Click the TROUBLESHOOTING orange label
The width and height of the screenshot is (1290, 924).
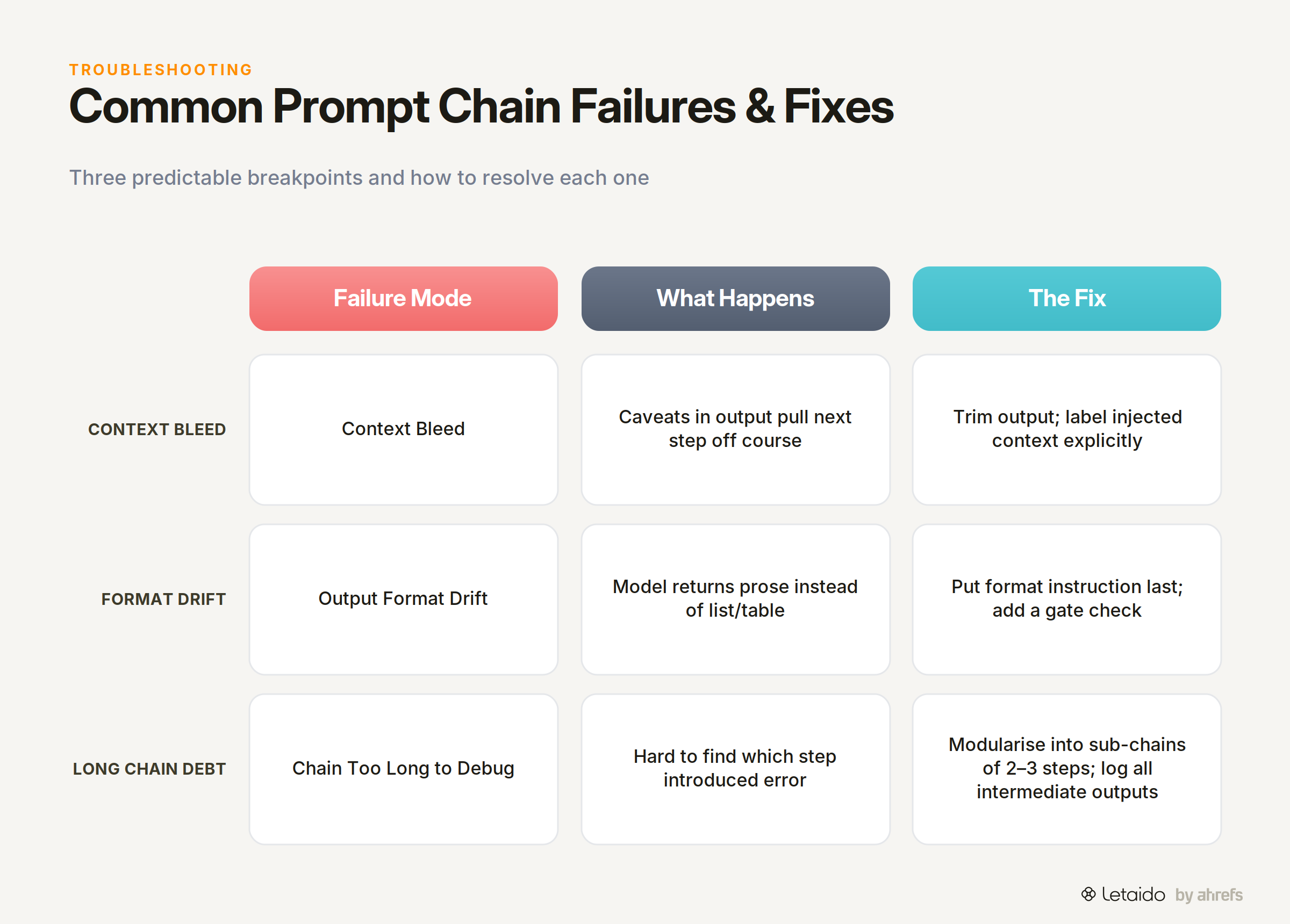(161, 69)
